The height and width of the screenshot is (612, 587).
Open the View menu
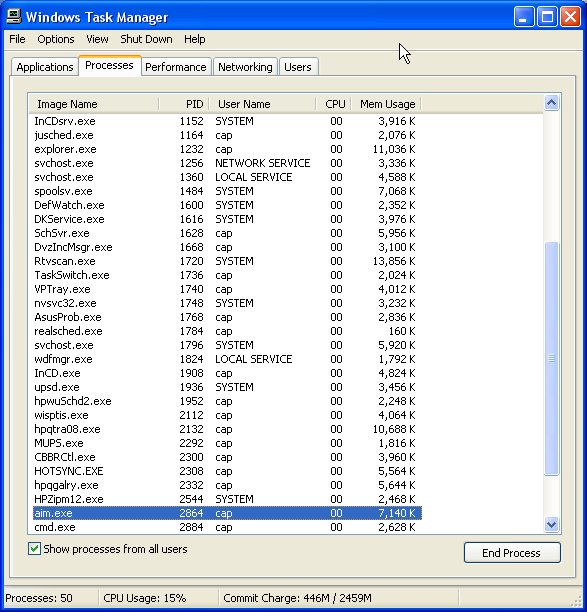97,39
